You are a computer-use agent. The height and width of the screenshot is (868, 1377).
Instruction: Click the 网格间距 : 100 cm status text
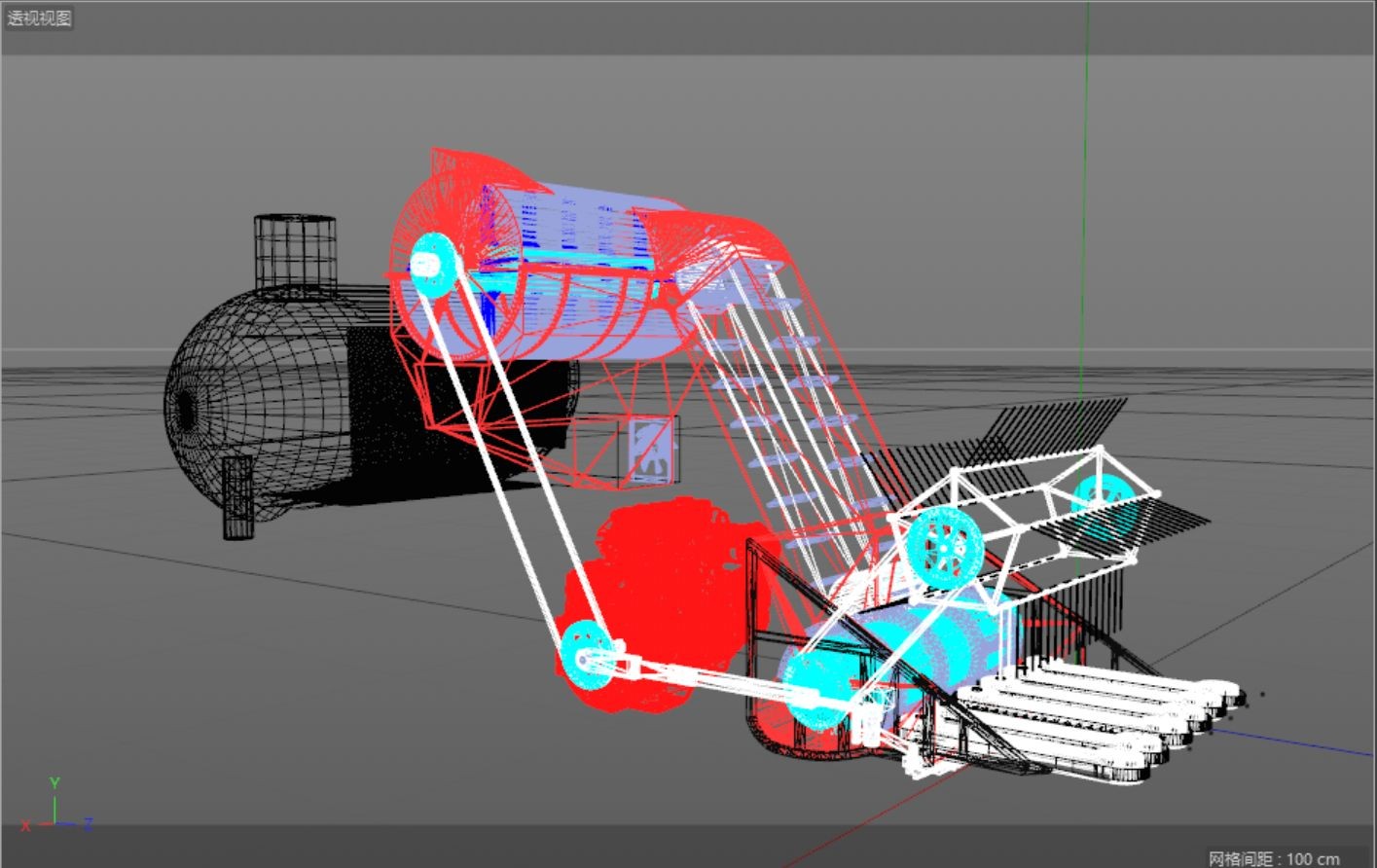coord(1274,858)
